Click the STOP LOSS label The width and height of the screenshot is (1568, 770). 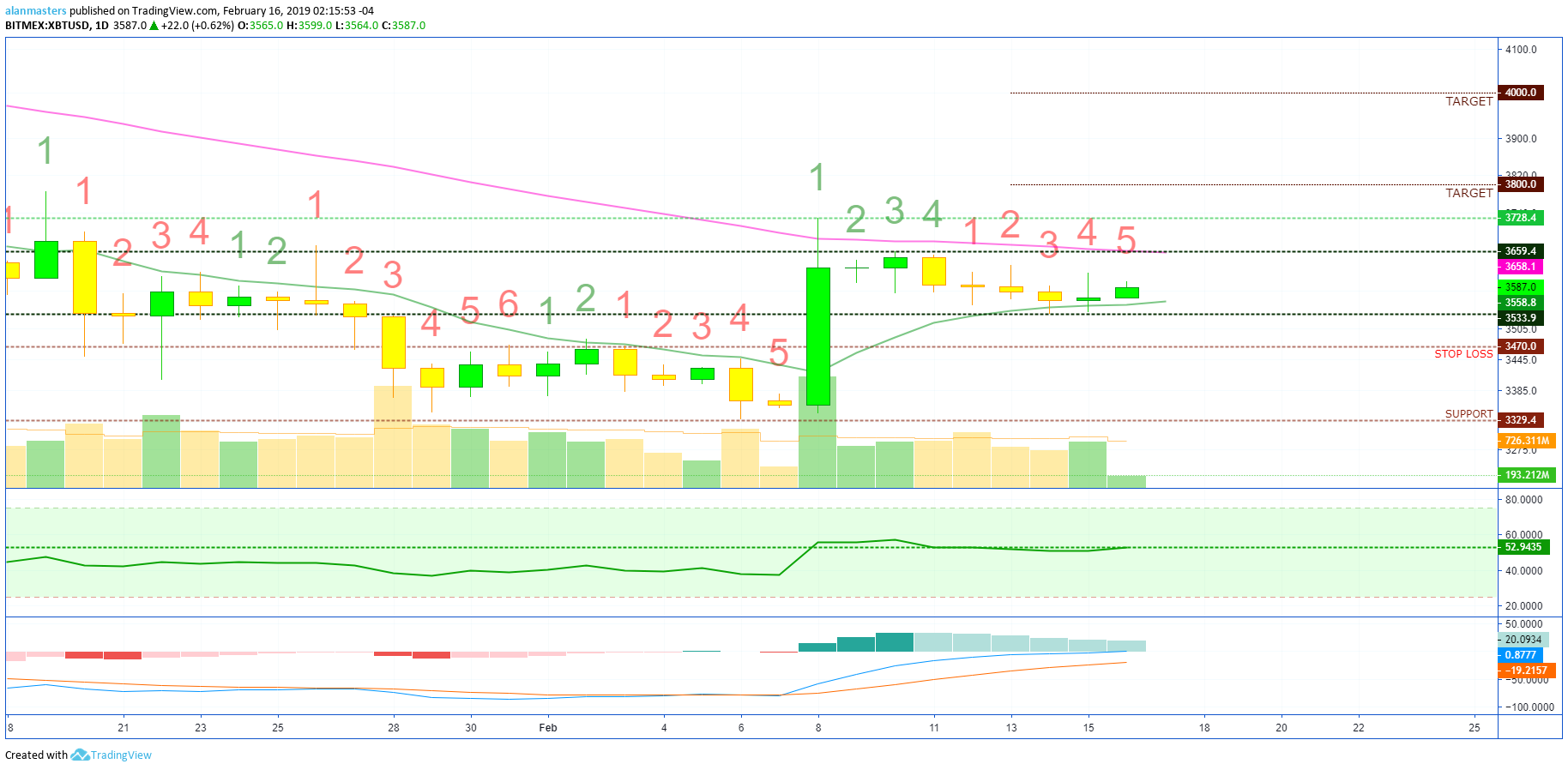[x=1463, y=354]
